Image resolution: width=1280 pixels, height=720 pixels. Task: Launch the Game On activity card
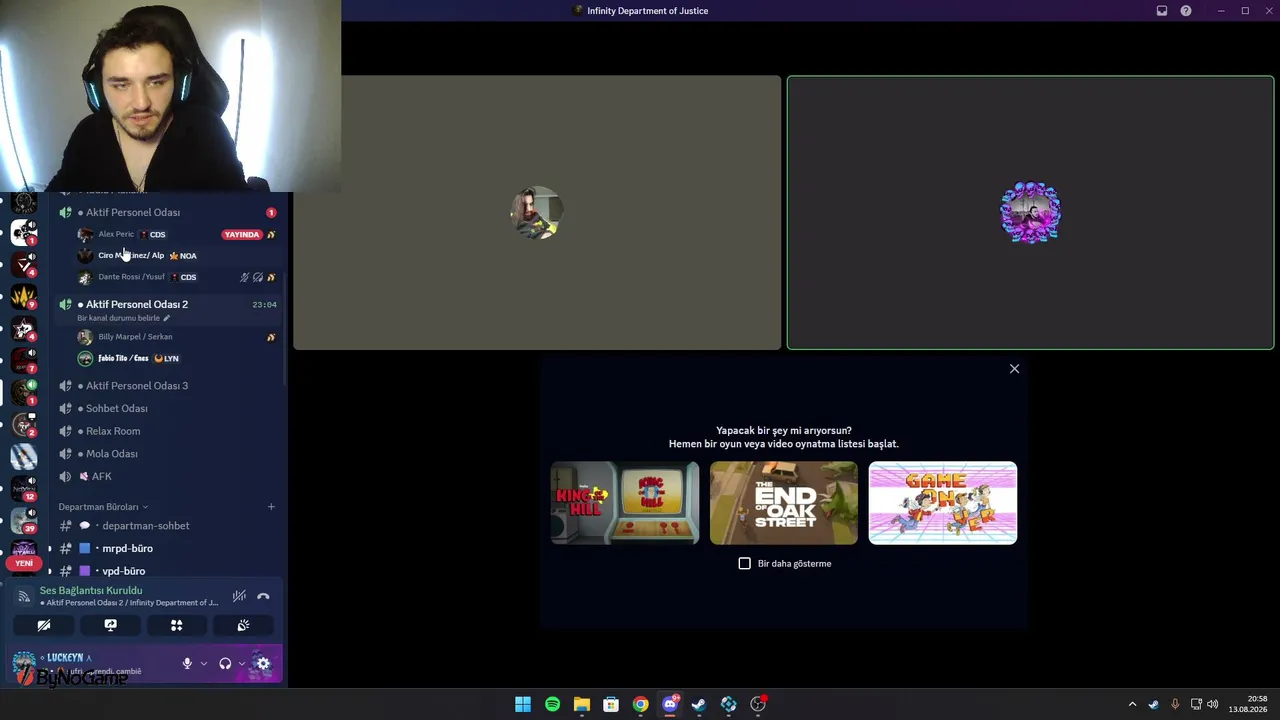[x=943, y=503]
